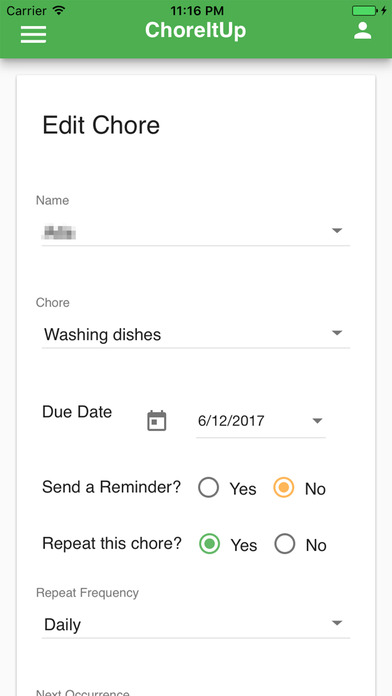Tap the ChoreItUp app title
This screenshot has height=696, width=392.
(195, 31)
